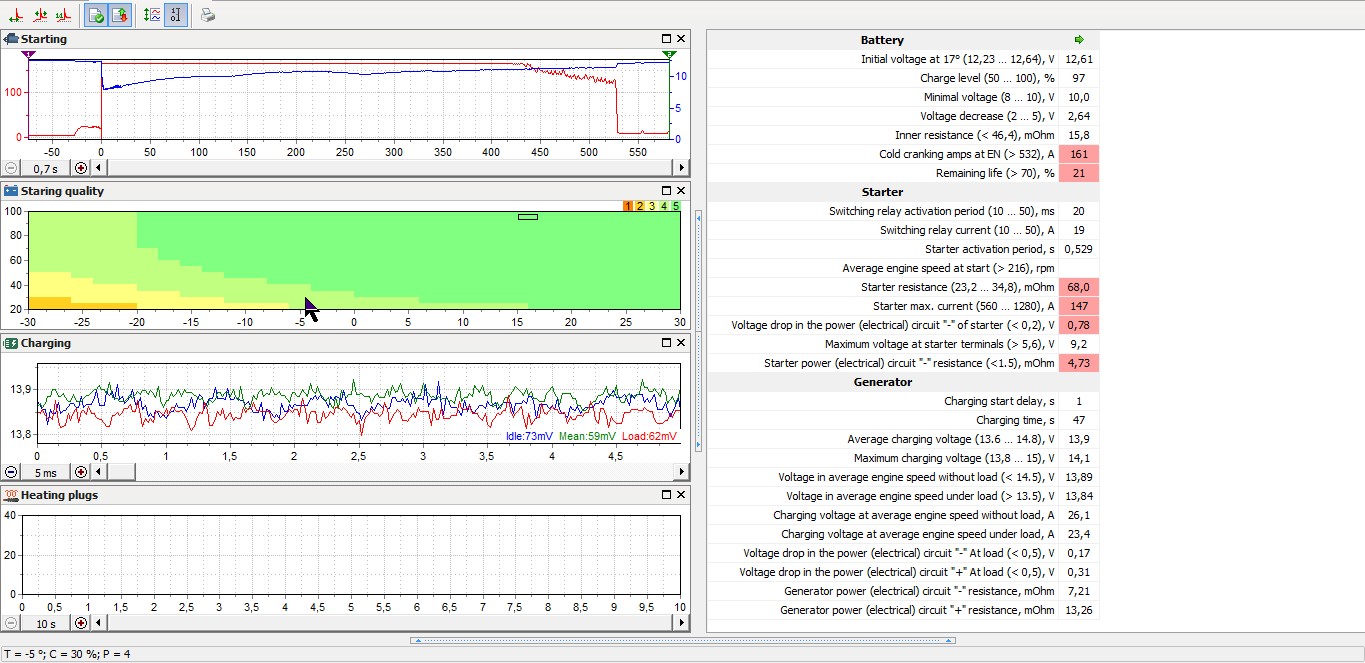This screenshot has width=1365, height=663.
Task: Toggle the 1/0 numeric cursor toolbar button
Action: click(175, 15)
